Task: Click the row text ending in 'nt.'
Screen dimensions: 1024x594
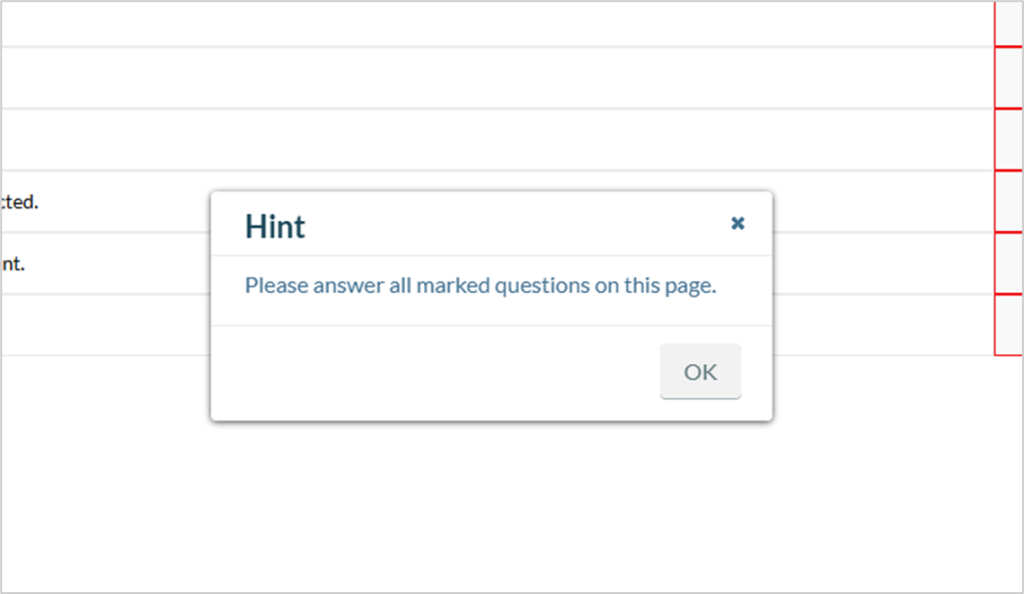Action: (12, 264)
